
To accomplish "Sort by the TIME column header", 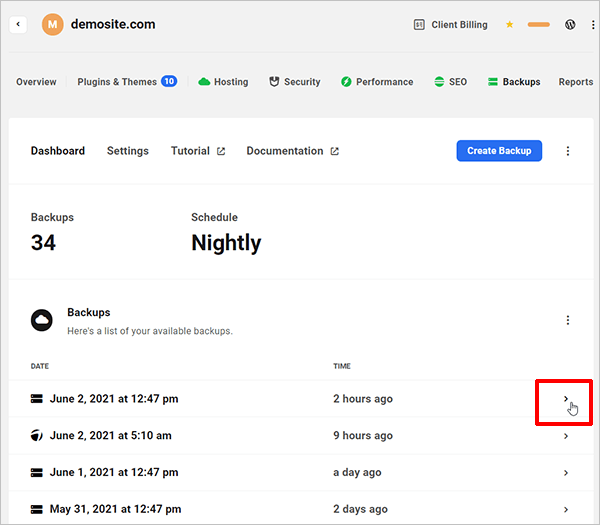I will tap(342, 366).
